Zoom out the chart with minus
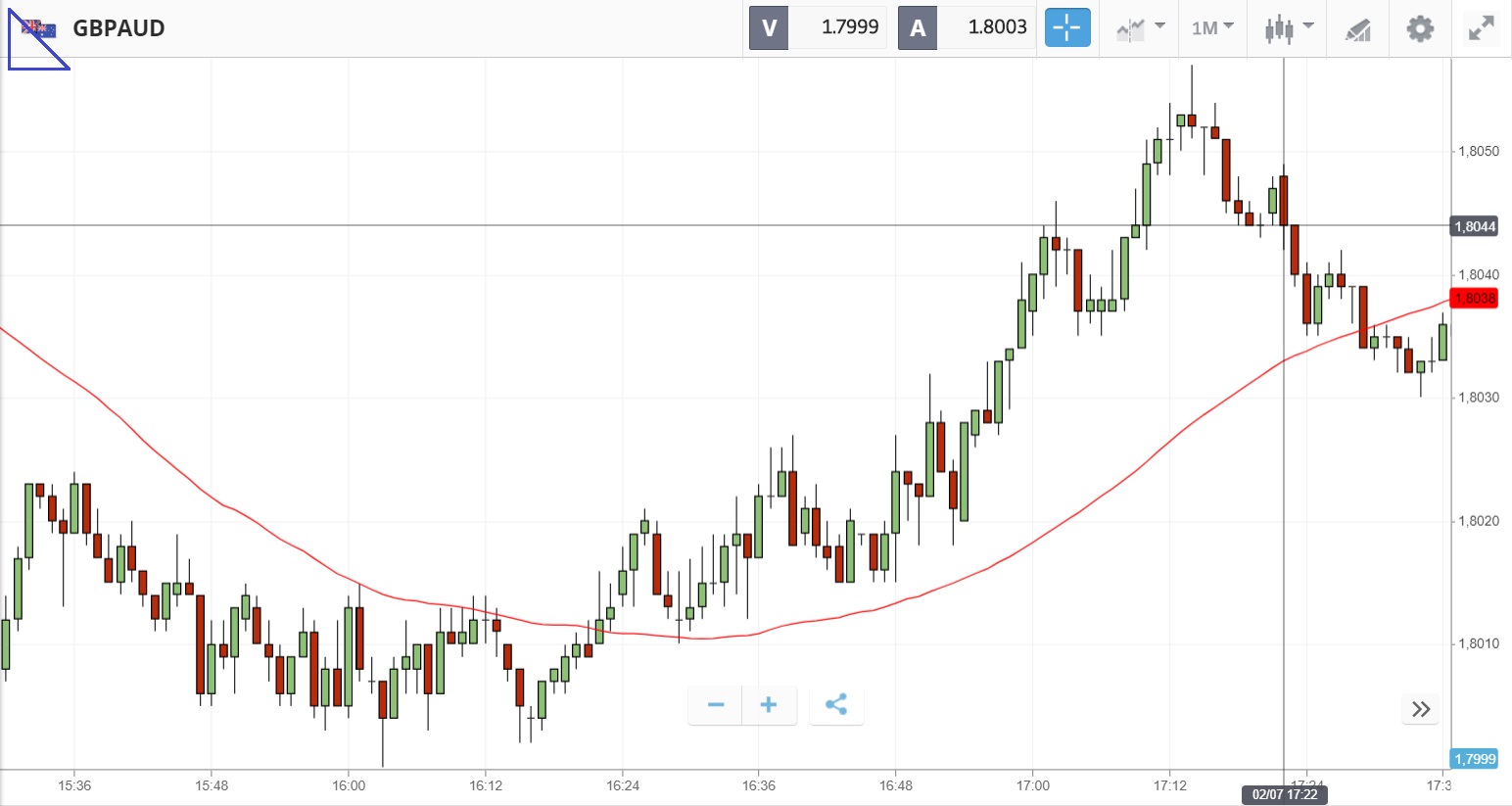Screen dimensions: 1512x806 (716, 705)
